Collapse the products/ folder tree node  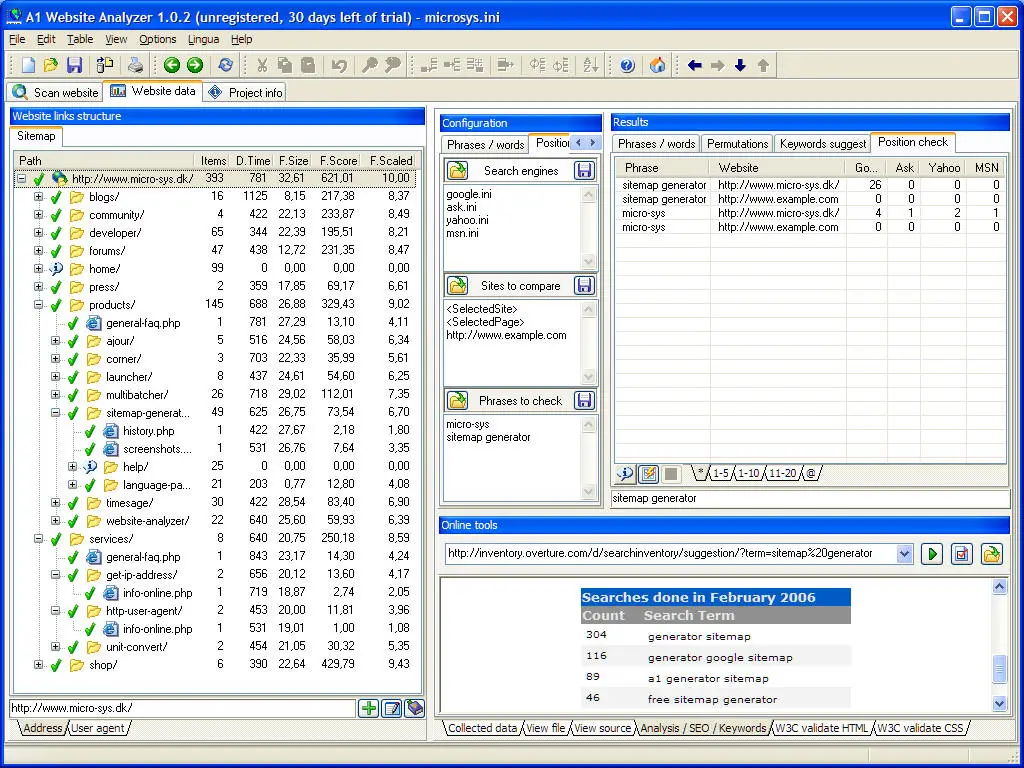pyautogui.click(x=39, y=305)
